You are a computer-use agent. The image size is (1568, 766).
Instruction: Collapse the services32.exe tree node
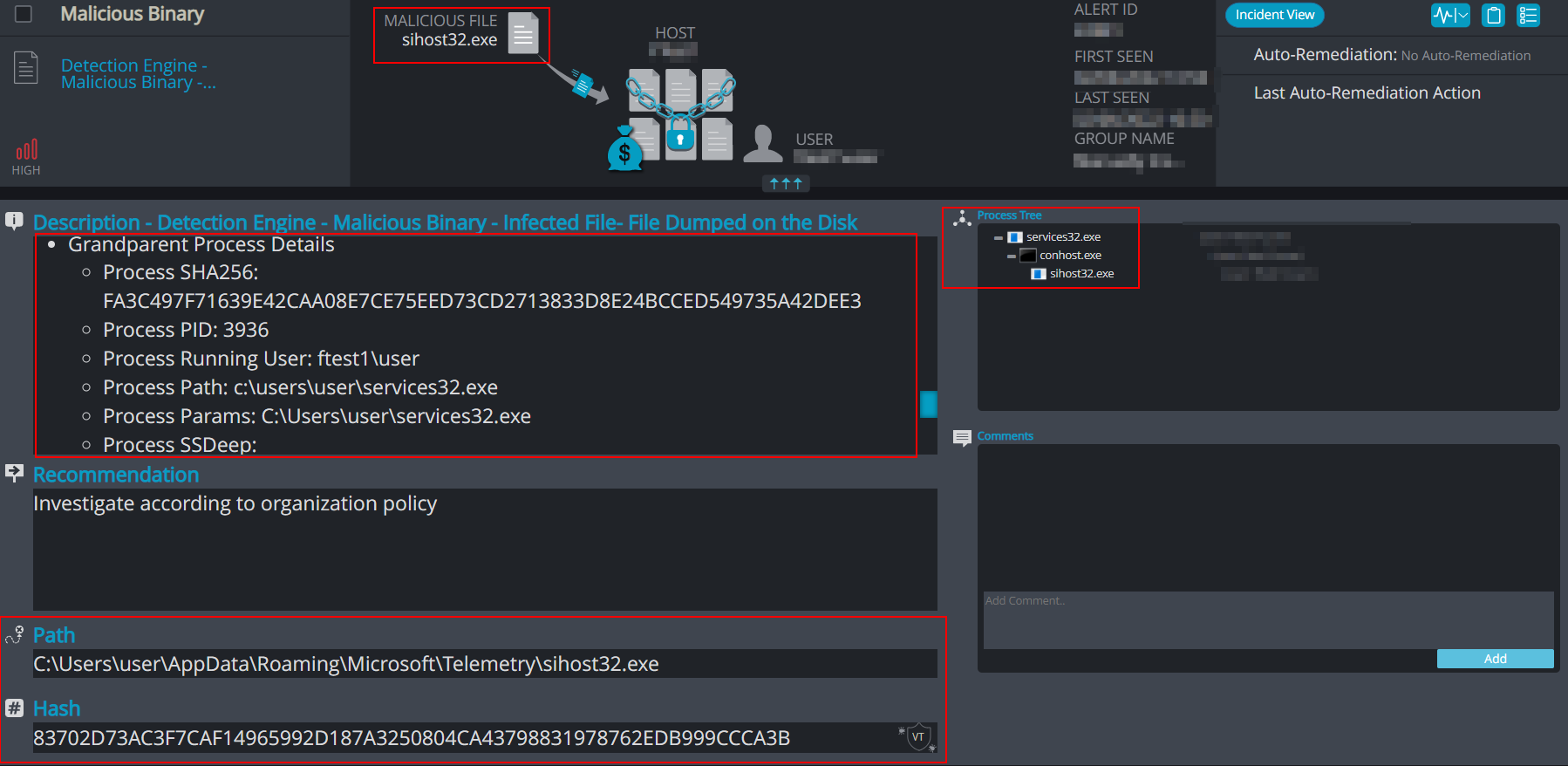coord(999,237)
